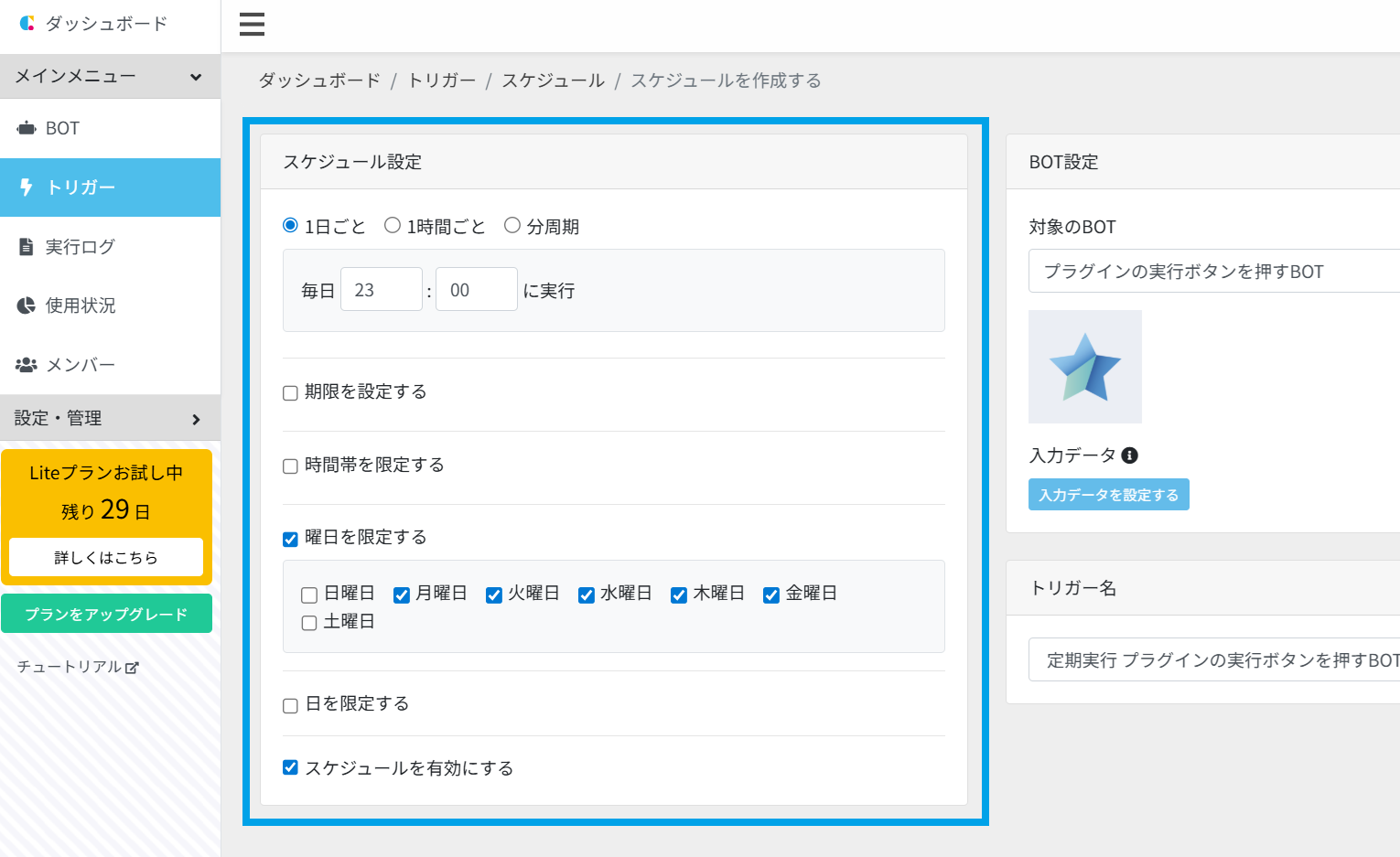
Task: Open 実行ログ in the sidebar
Action: pos(110,247)
